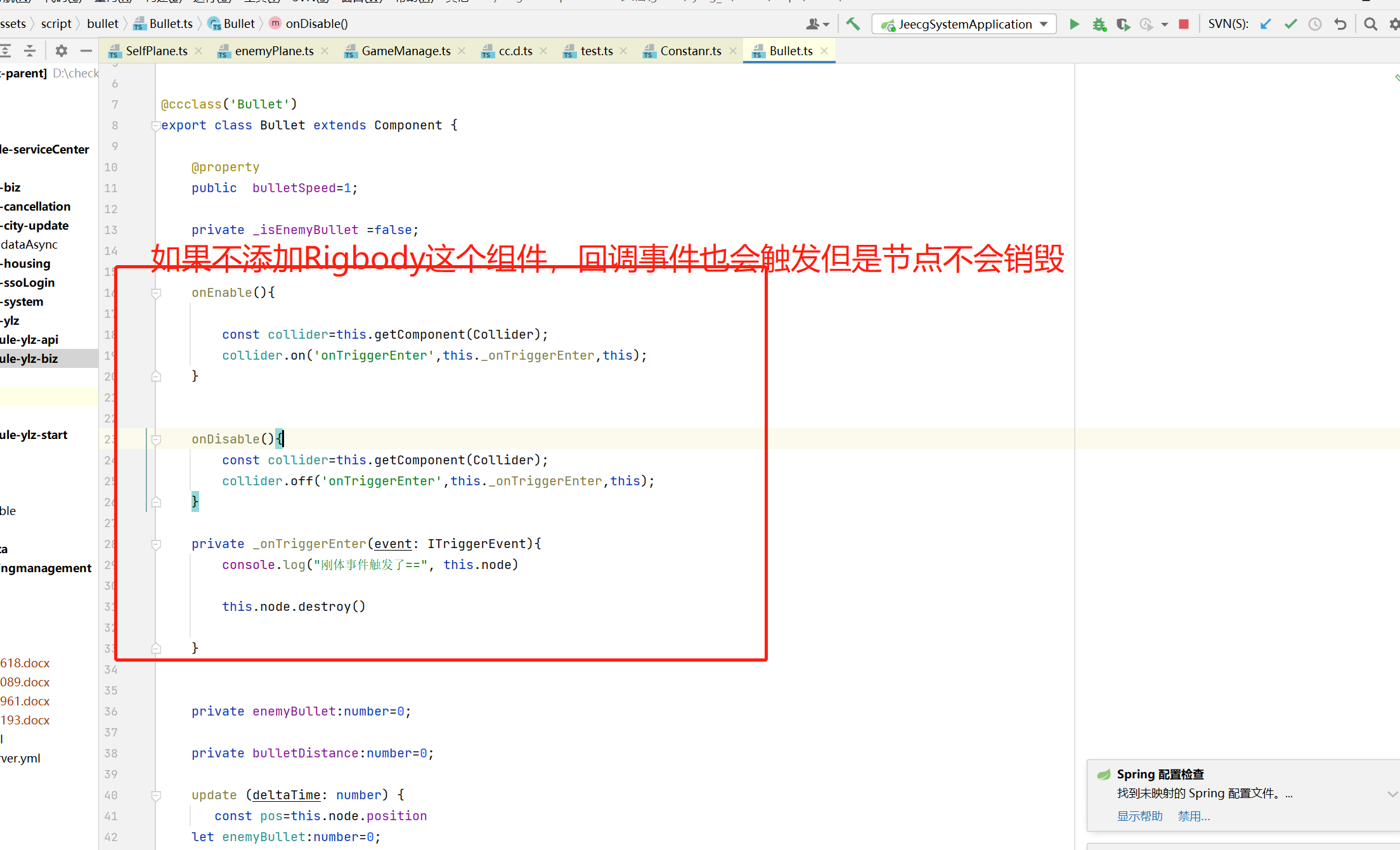This screenshot has height=850, width=1400.
Task: Click the 禁用... link in notification
Action: pos(1193,816)
